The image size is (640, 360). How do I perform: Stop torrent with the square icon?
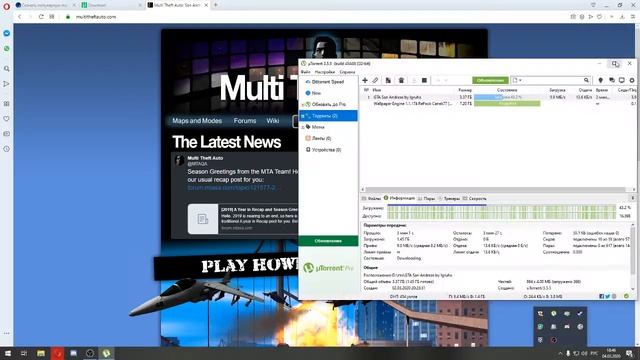coord(424,80)
